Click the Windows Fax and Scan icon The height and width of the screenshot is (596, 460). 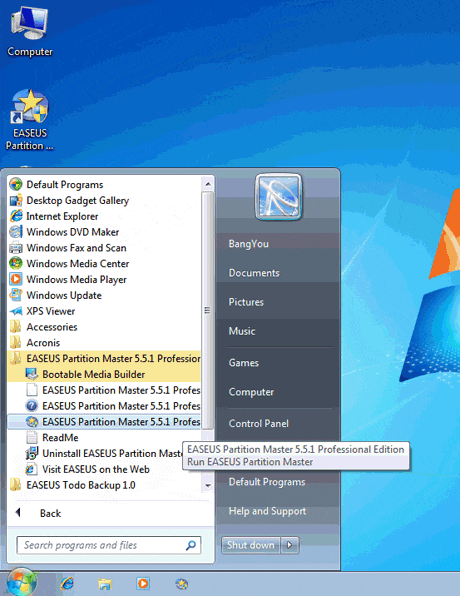pos(16,248)
